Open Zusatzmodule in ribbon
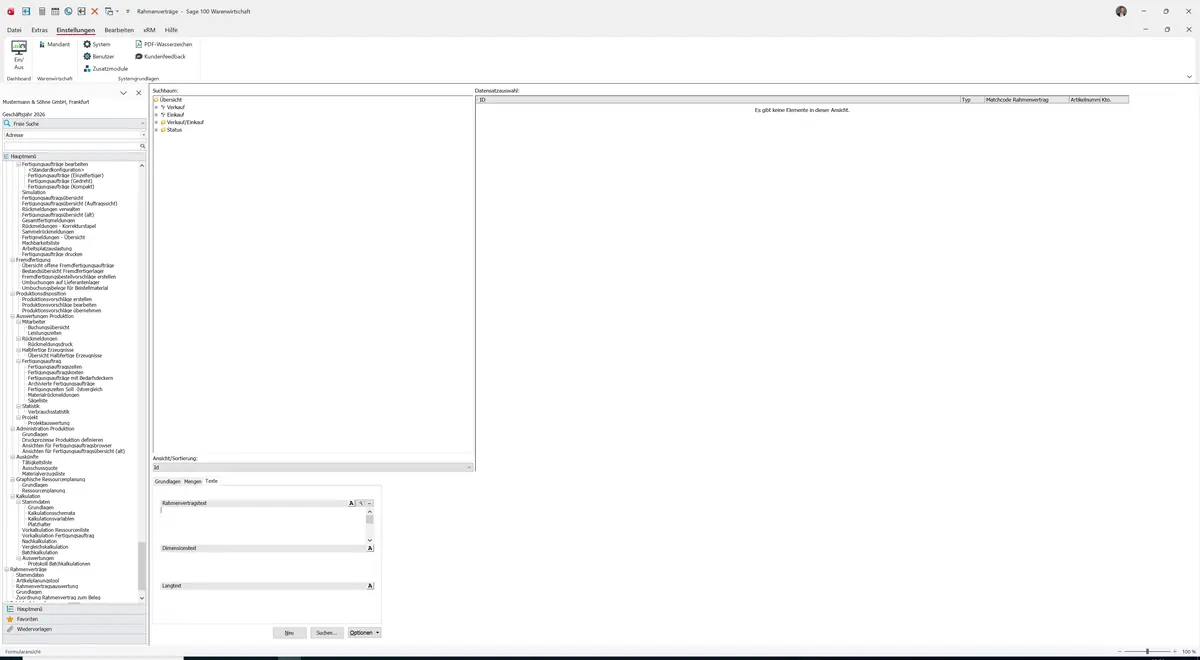The width and height of the screenshot is (1200, 660). 105,68
